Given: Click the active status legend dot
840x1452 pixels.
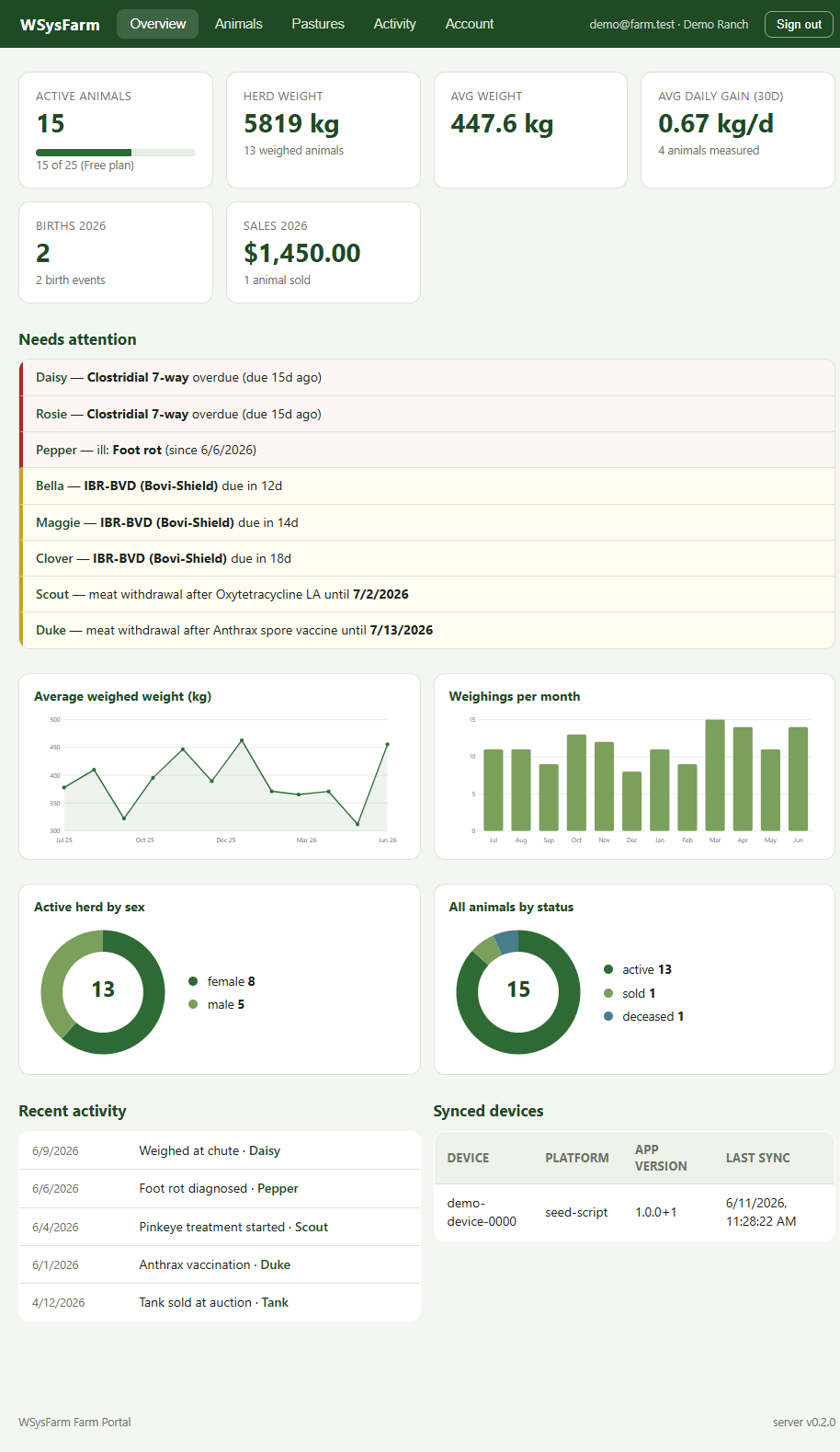Looking at the screenshot, I should pos(608,969).
